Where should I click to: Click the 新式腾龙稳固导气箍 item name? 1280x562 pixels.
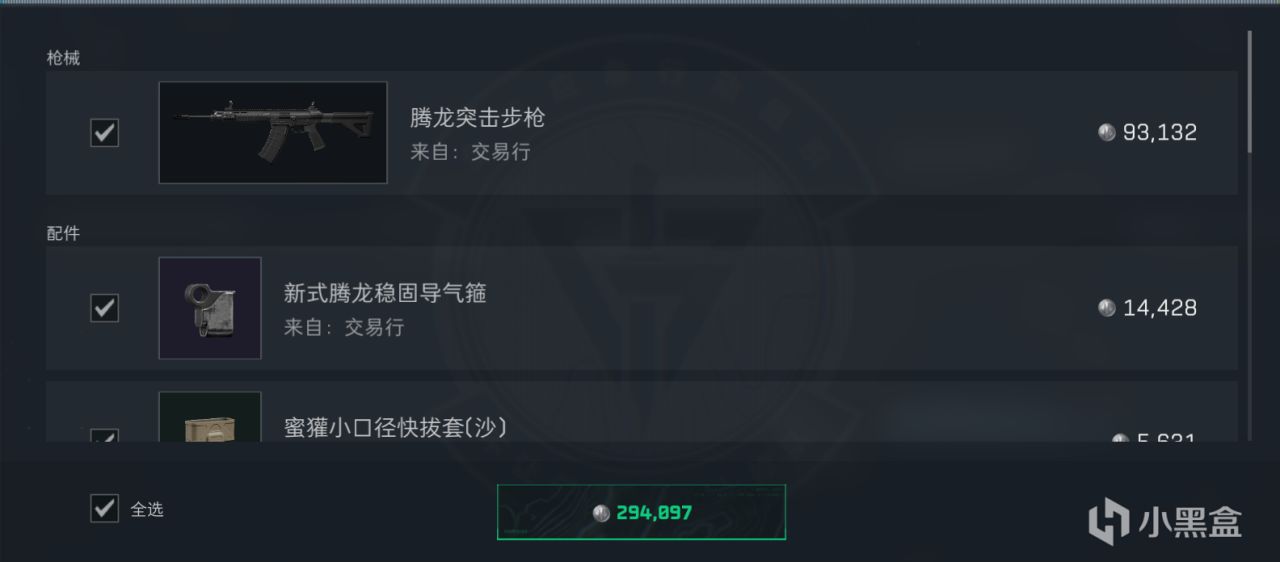pos(385,293)
